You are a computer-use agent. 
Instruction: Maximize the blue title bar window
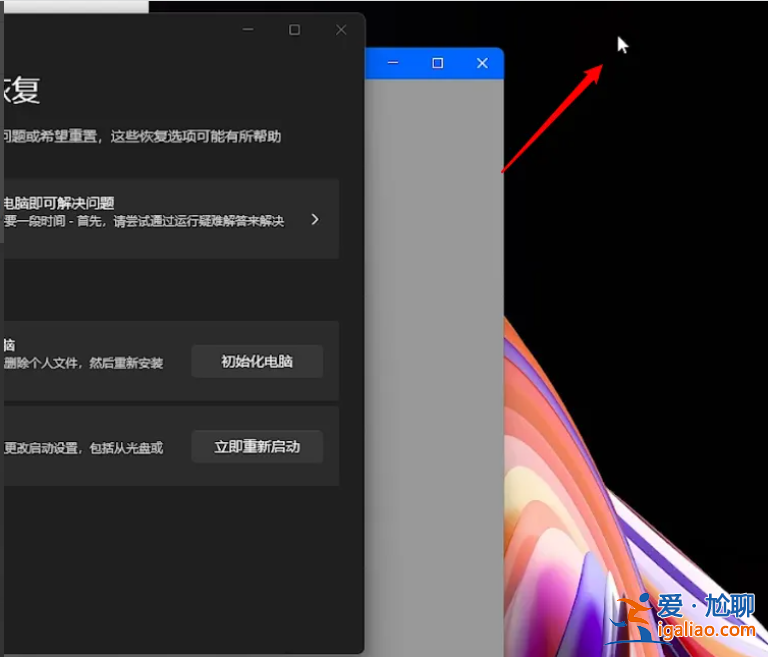(437, 63)
